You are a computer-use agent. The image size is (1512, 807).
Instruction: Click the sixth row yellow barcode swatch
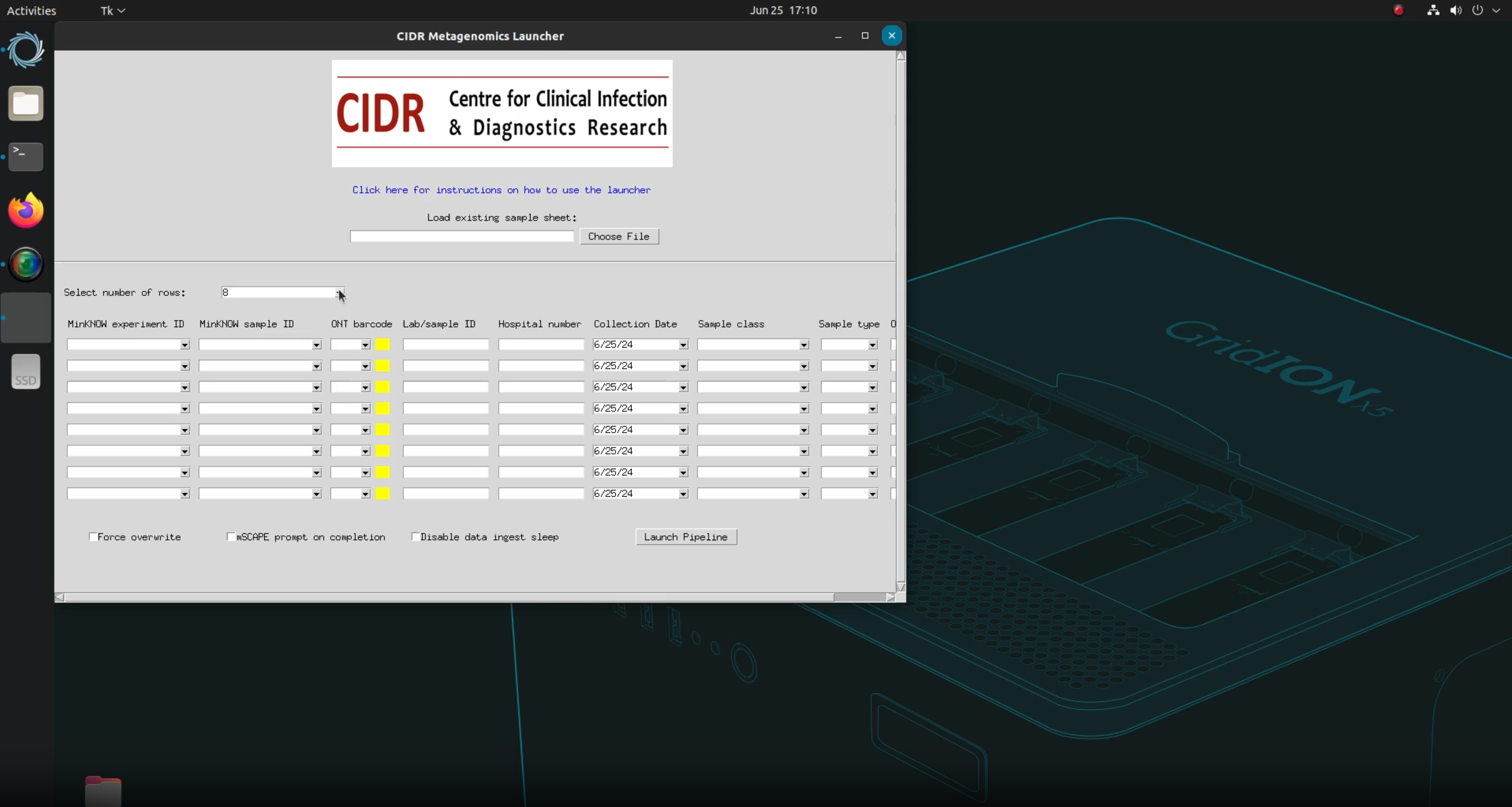tap(382, 451)
